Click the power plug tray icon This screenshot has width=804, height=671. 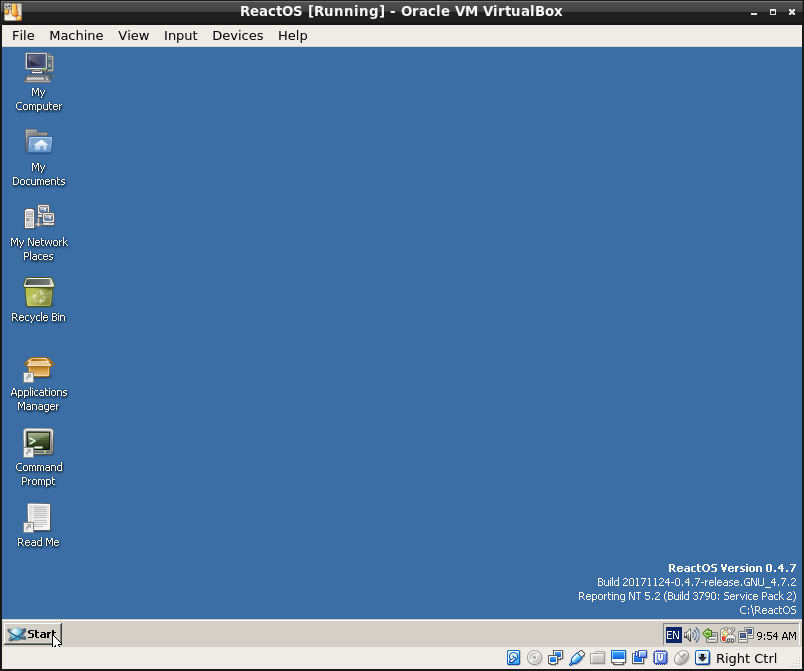pos(728,636)
